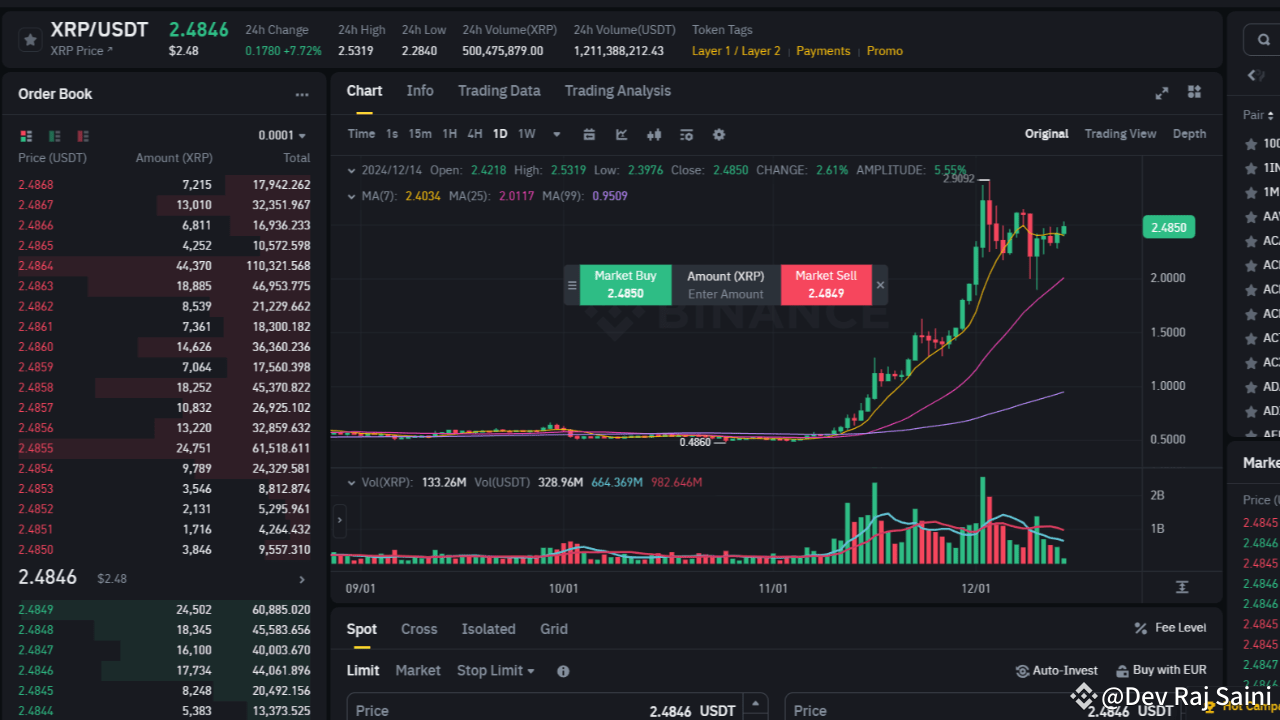Switch to the Trading Data tab
The width and height of the screenshot is (1280, 720).
(x=499, y=90)
